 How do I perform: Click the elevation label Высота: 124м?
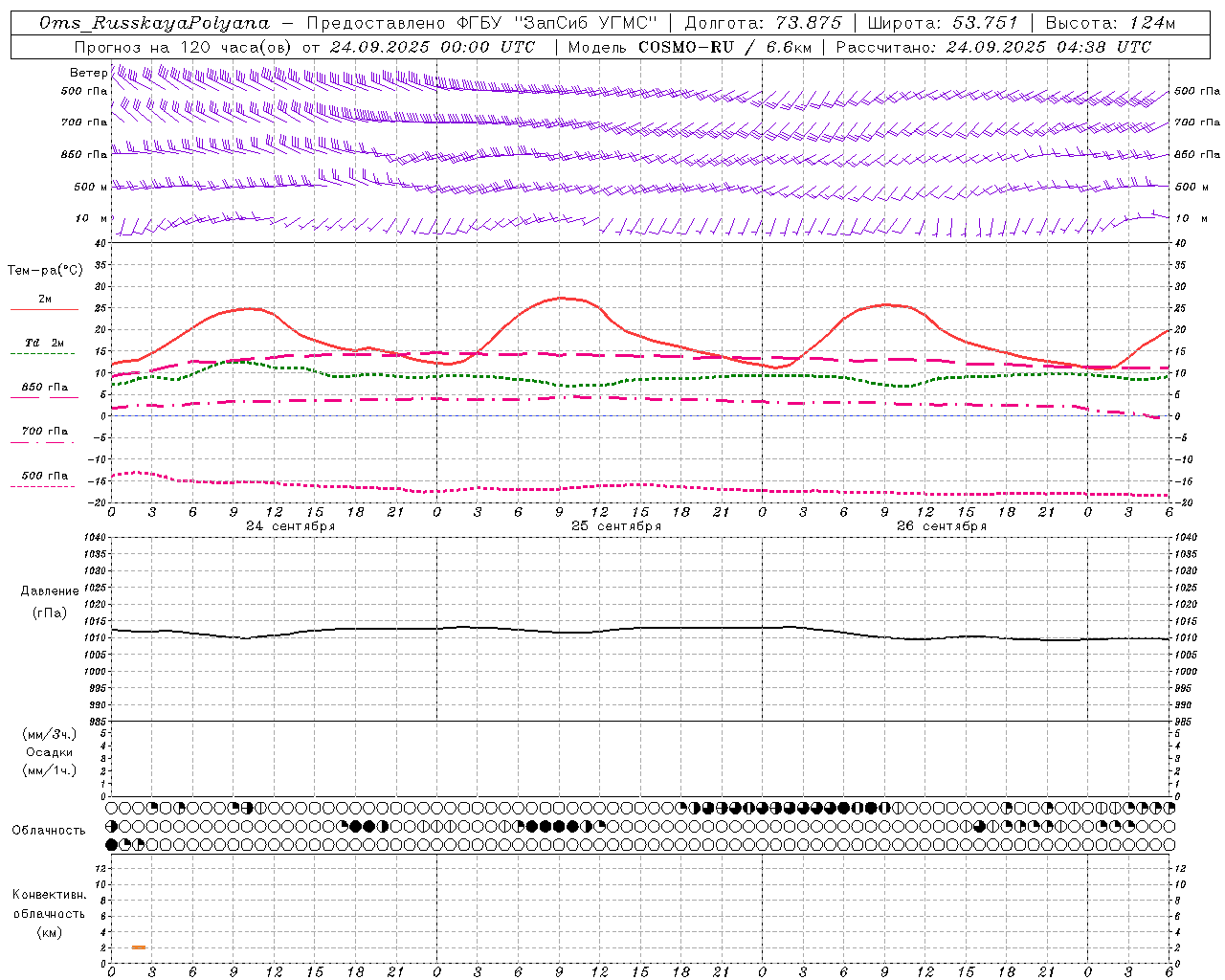[x=1110, y=23]
